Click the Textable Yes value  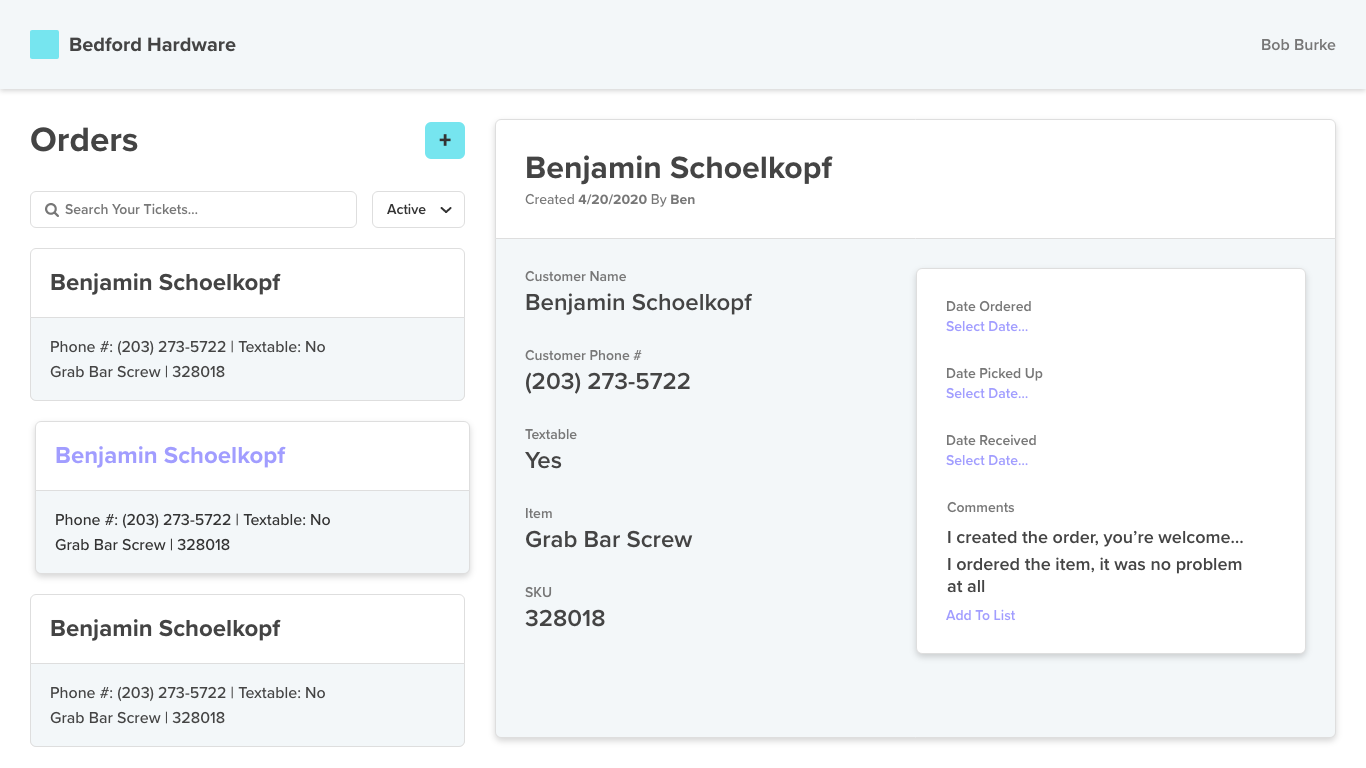[x=543, y=461]
